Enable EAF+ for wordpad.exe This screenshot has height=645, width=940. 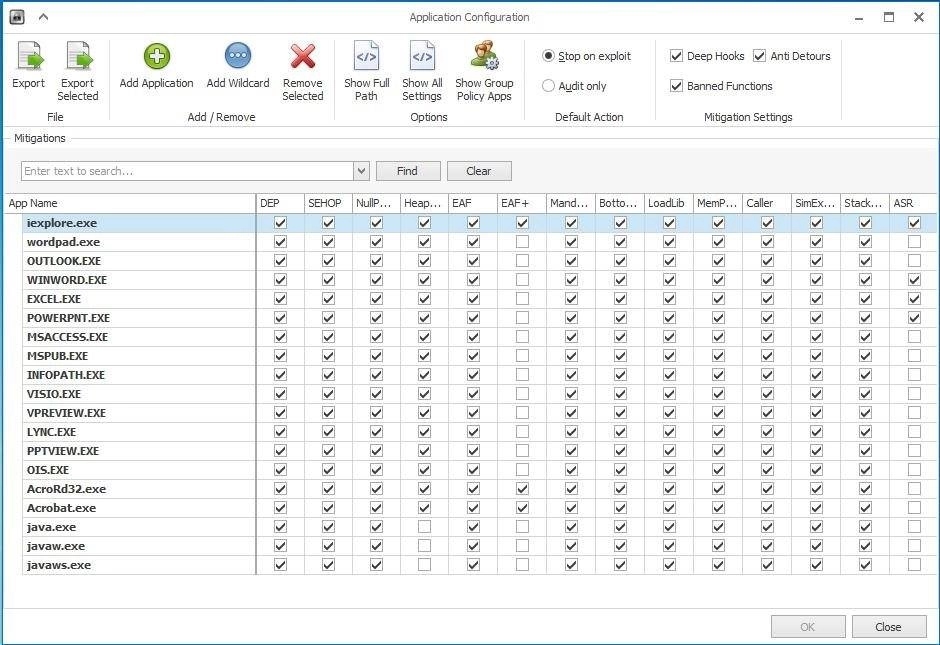(x=522, y=242)
